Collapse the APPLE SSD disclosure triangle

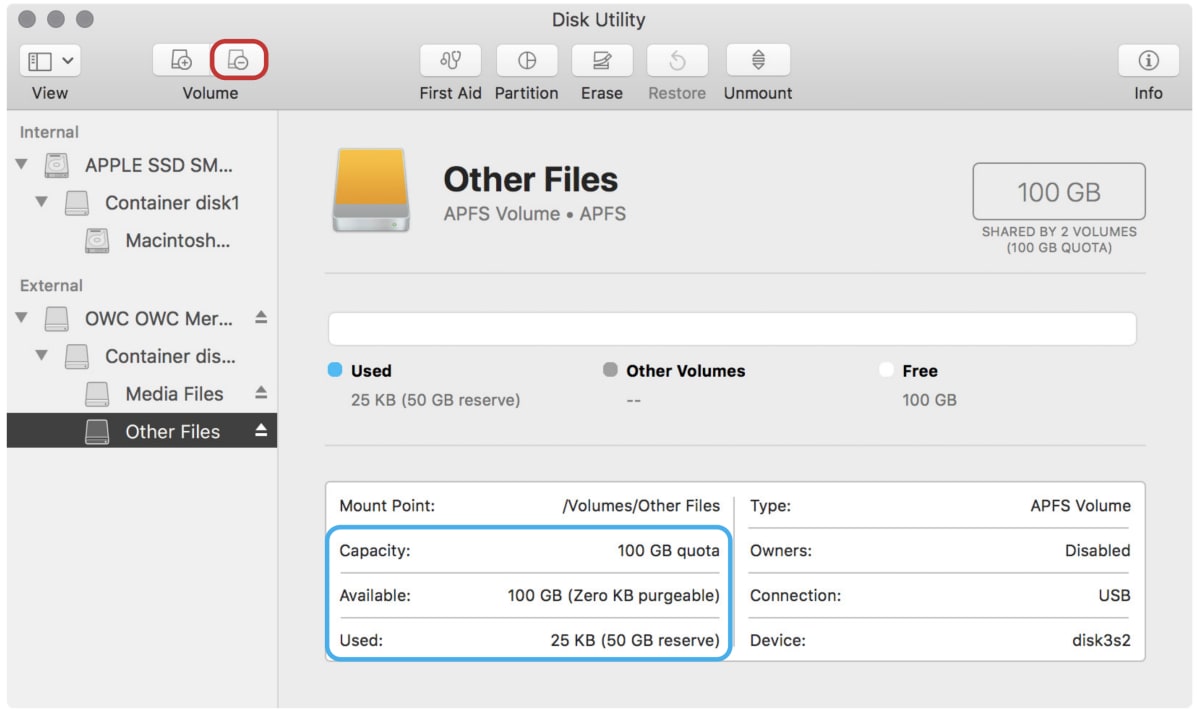[21, 164]
